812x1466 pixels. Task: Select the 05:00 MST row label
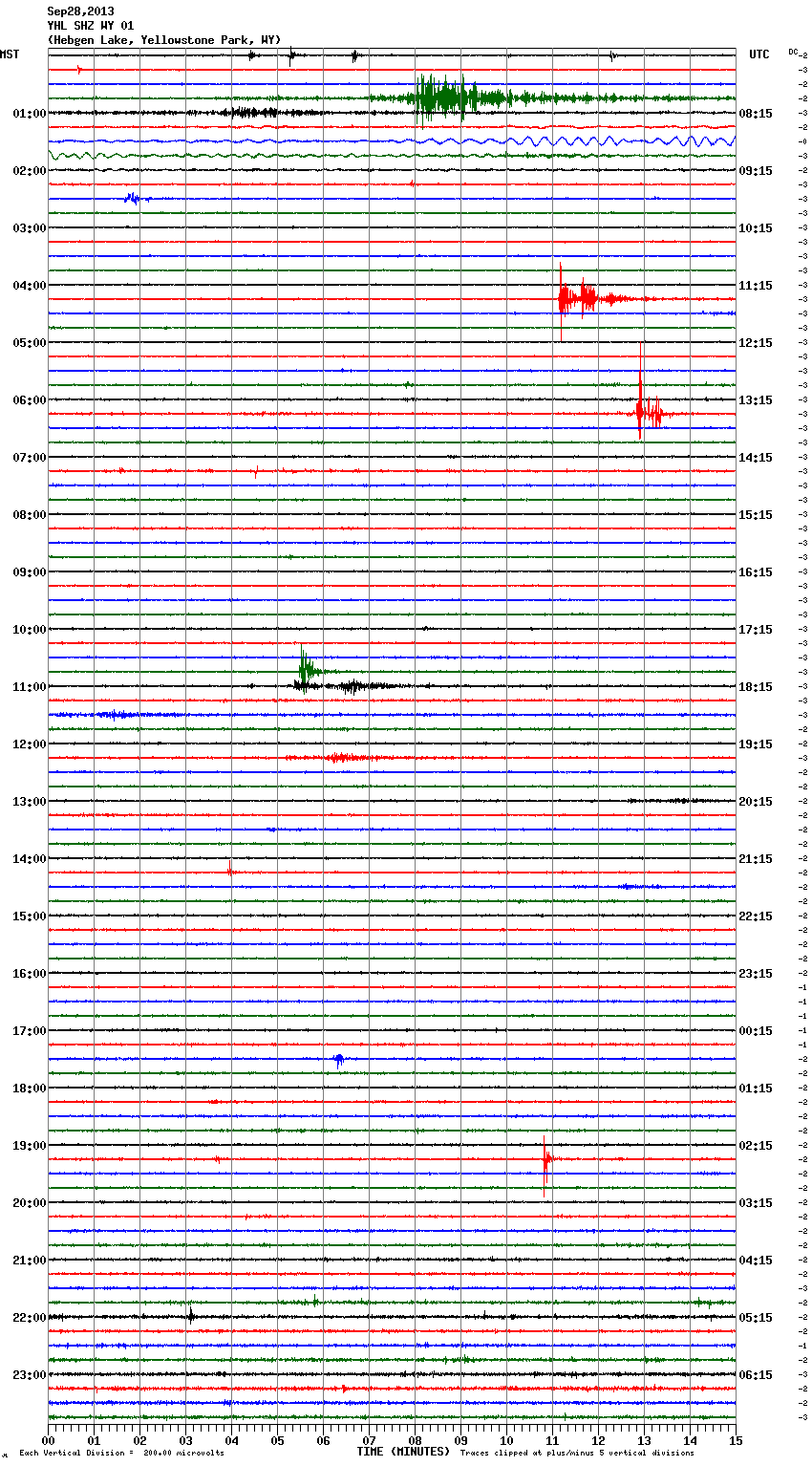point(30,343)
